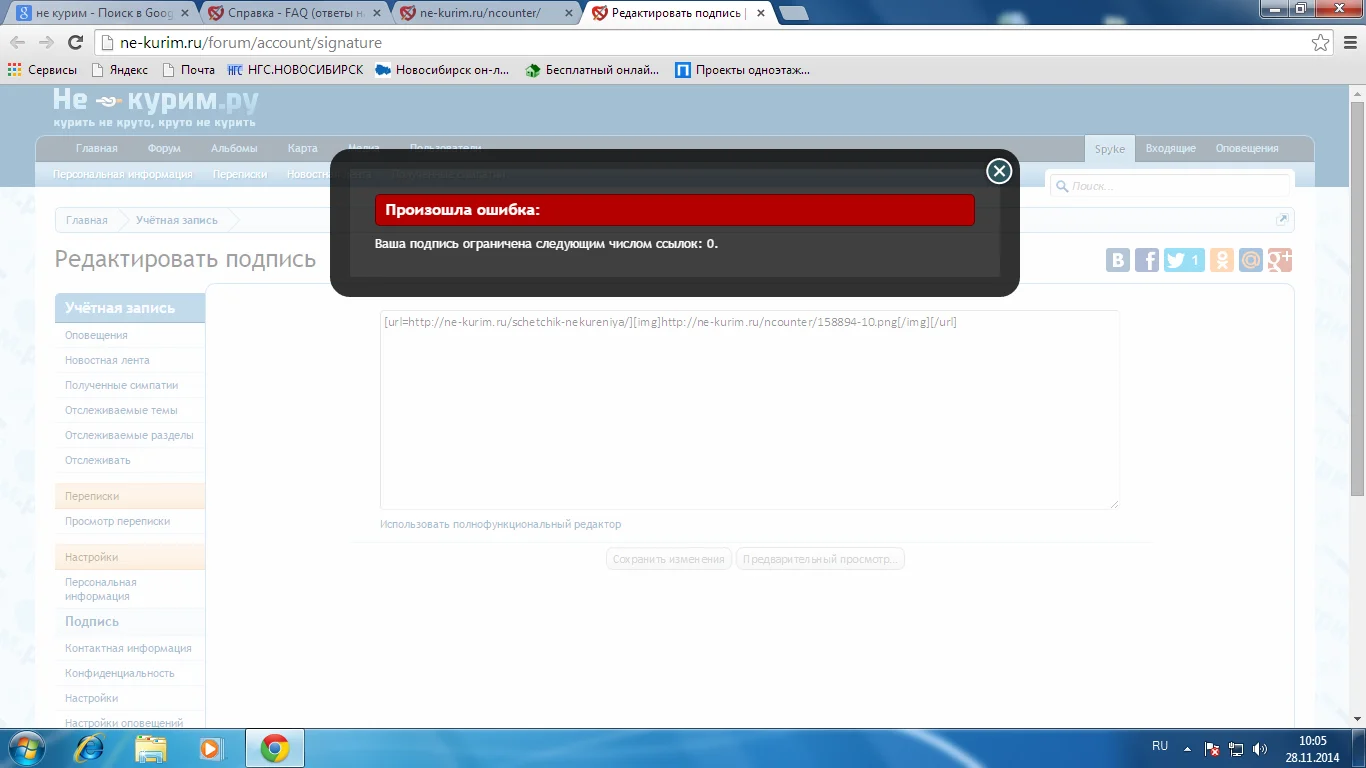Share via the Odnoklassniki icon
This screenshot has width=1366, height=768.
tap(1222, 260)
